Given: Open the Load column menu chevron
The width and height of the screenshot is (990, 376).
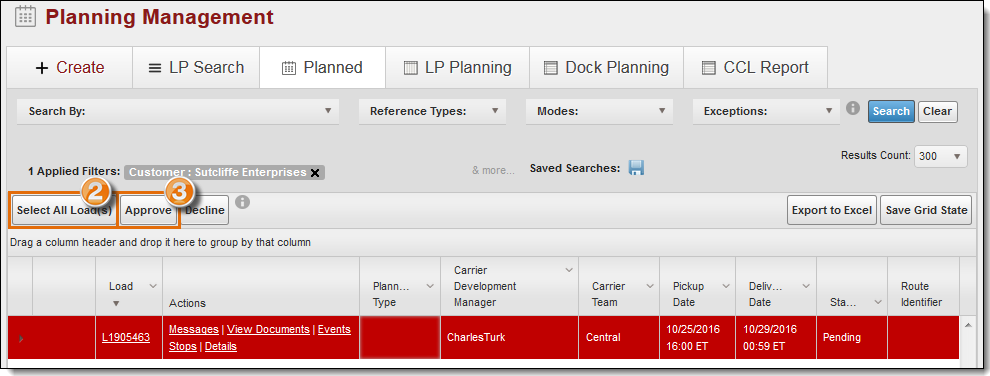Looking at the screenshot, I should pos(152,286).
